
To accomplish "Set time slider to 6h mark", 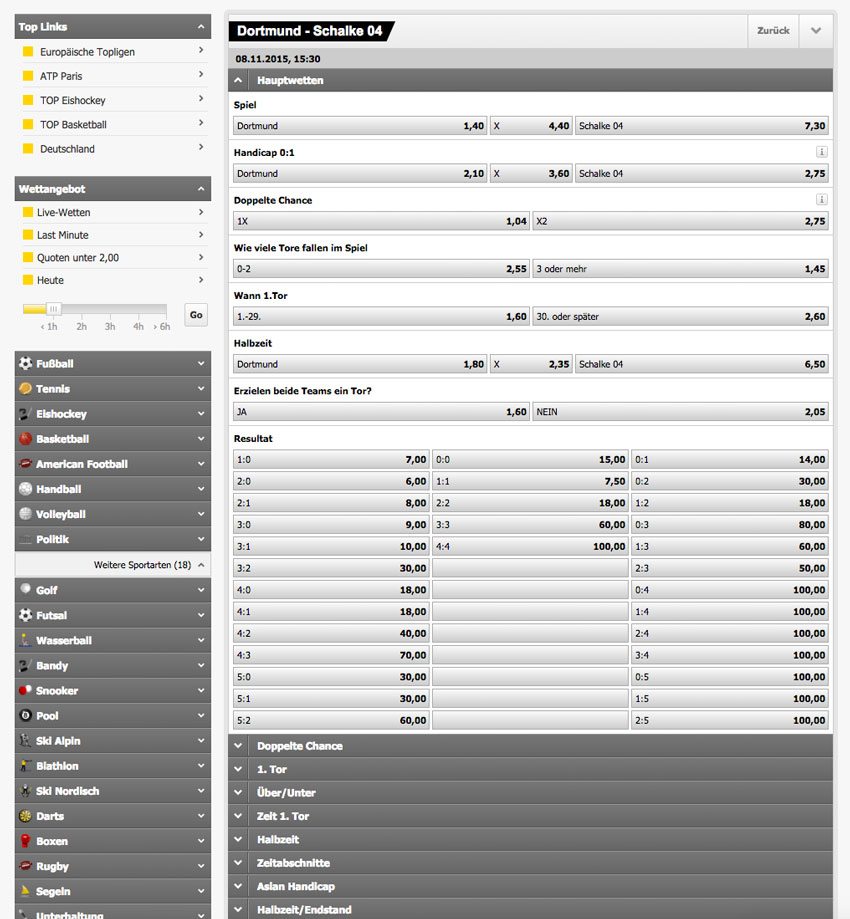I will [x=162, y=326].
